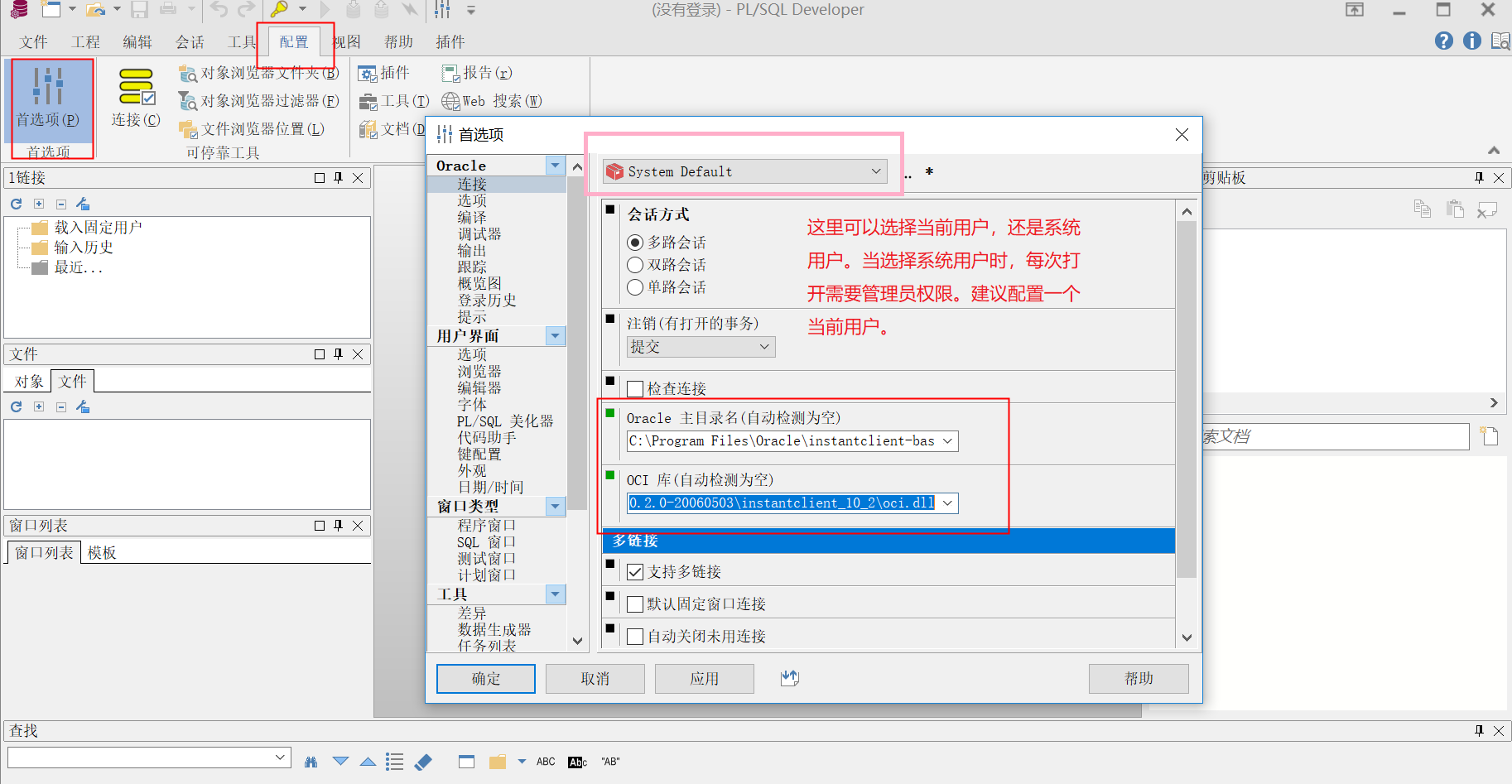Image resolution: width=1512 pixels, height=784 pixels.
Task: Open 文件浏览器位置 tool
Action: click(252, 129)
